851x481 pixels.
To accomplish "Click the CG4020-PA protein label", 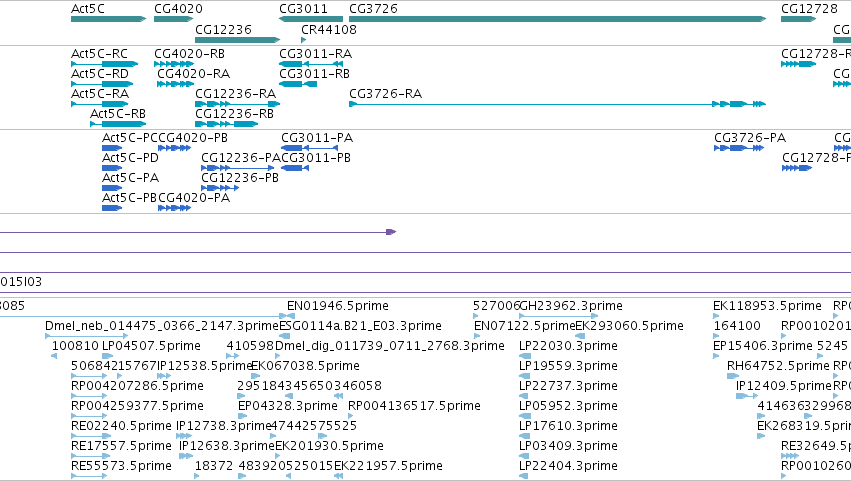I will click(194, 198).
